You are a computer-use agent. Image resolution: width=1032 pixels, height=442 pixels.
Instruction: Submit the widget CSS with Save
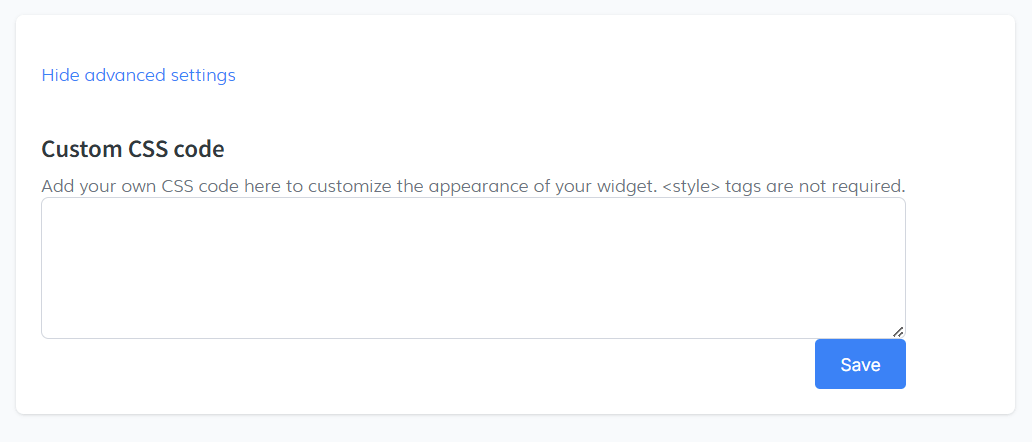pyautogui.click(x=860, y=364)
